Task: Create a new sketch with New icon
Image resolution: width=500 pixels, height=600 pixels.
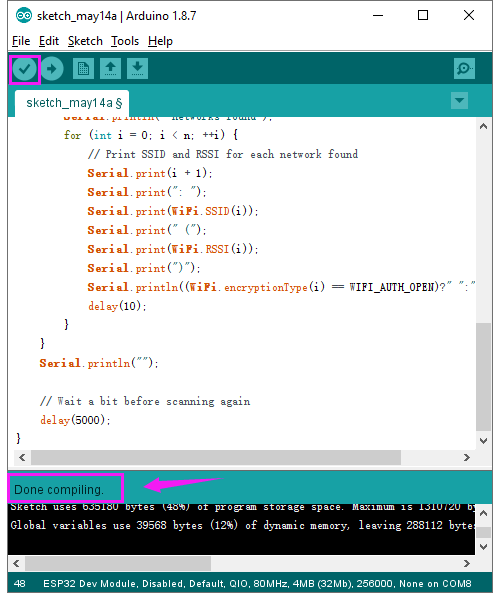Action: [x=83, y=68]
